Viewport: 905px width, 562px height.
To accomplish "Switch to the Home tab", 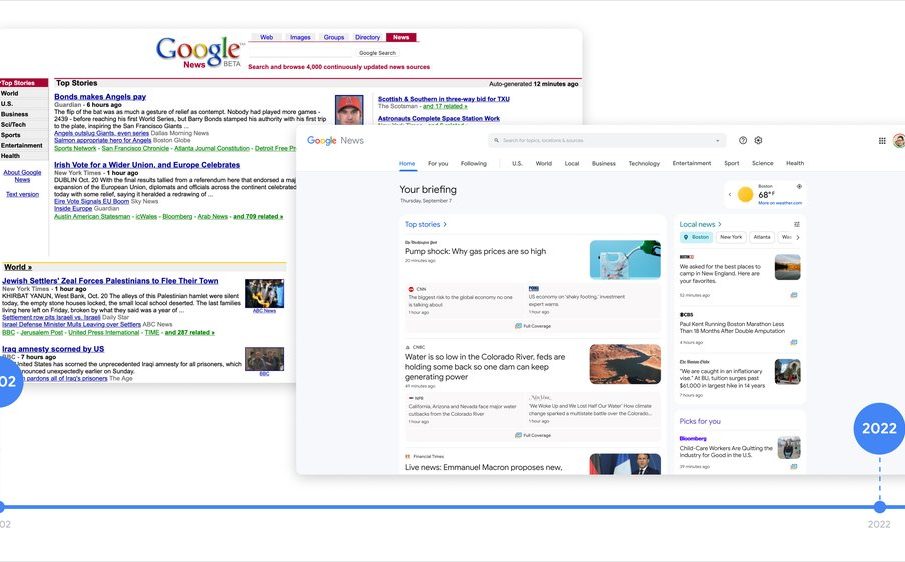I will [x=407, y=163].
